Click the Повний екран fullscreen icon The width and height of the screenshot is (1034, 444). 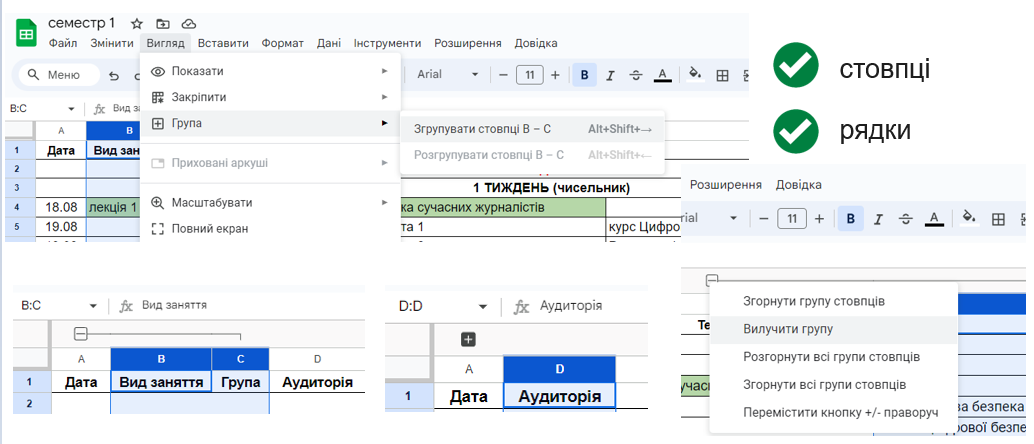pos(157,228)
